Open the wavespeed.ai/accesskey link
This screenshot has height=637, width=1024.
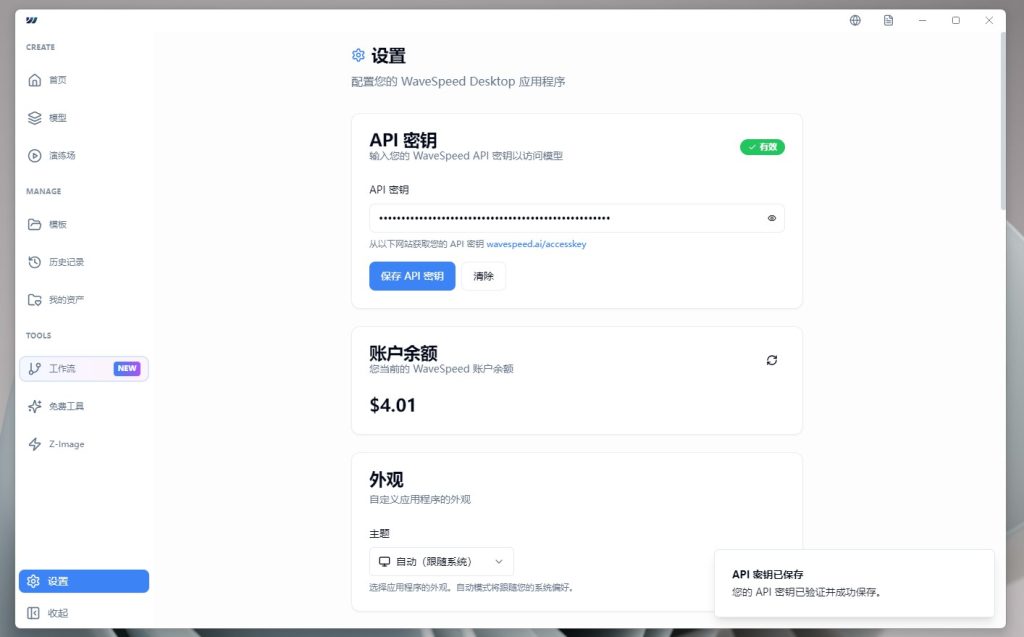536,244
